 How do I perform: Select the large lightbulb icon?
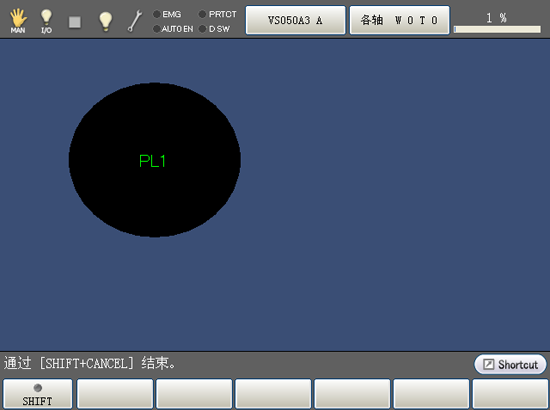pos(105,21)
